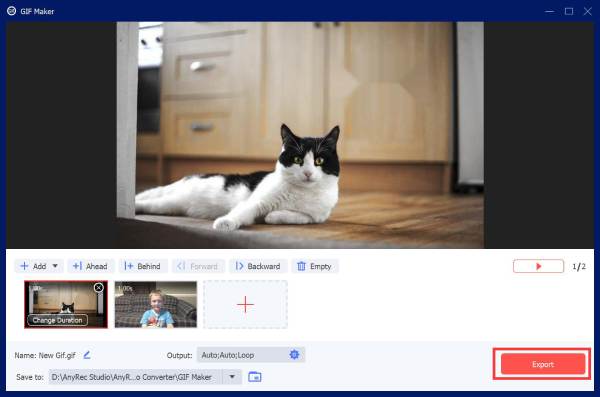Click the Add images button
This screenshot has height=397, width=600.
point(33,266)
